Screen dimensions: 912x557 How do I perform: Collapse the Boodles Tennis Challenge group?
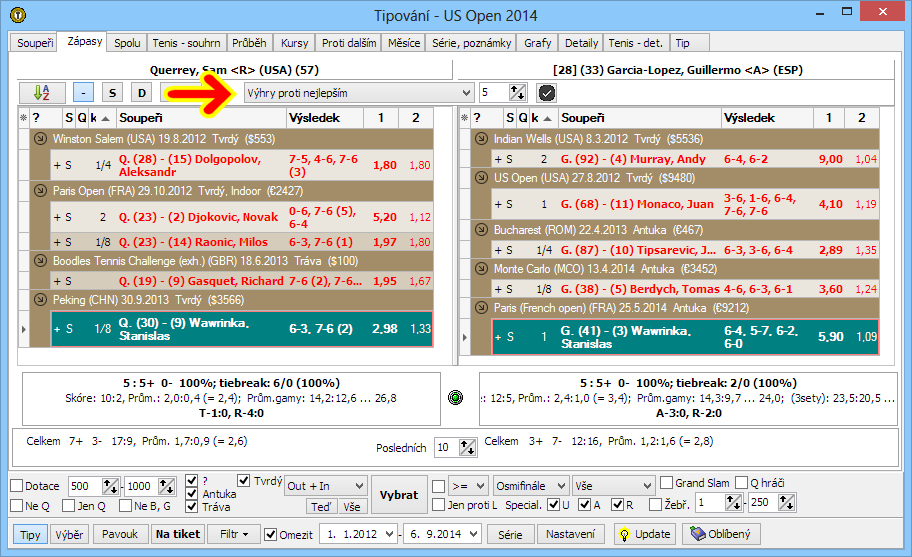pos(40,260)
